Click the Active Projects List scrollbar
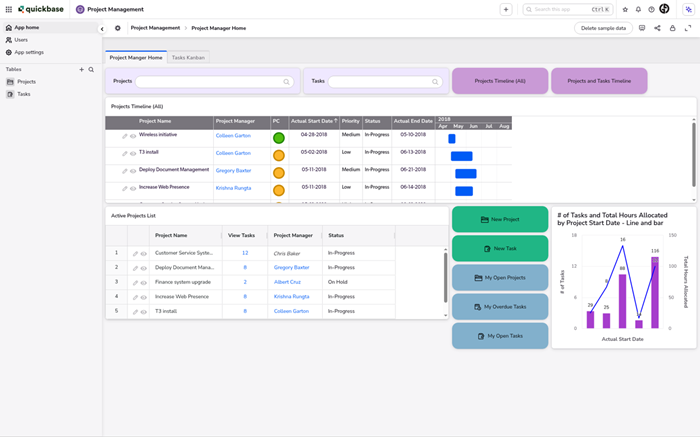Image resolution: width=700 pixels, height=437 pixels. [445, 278]
